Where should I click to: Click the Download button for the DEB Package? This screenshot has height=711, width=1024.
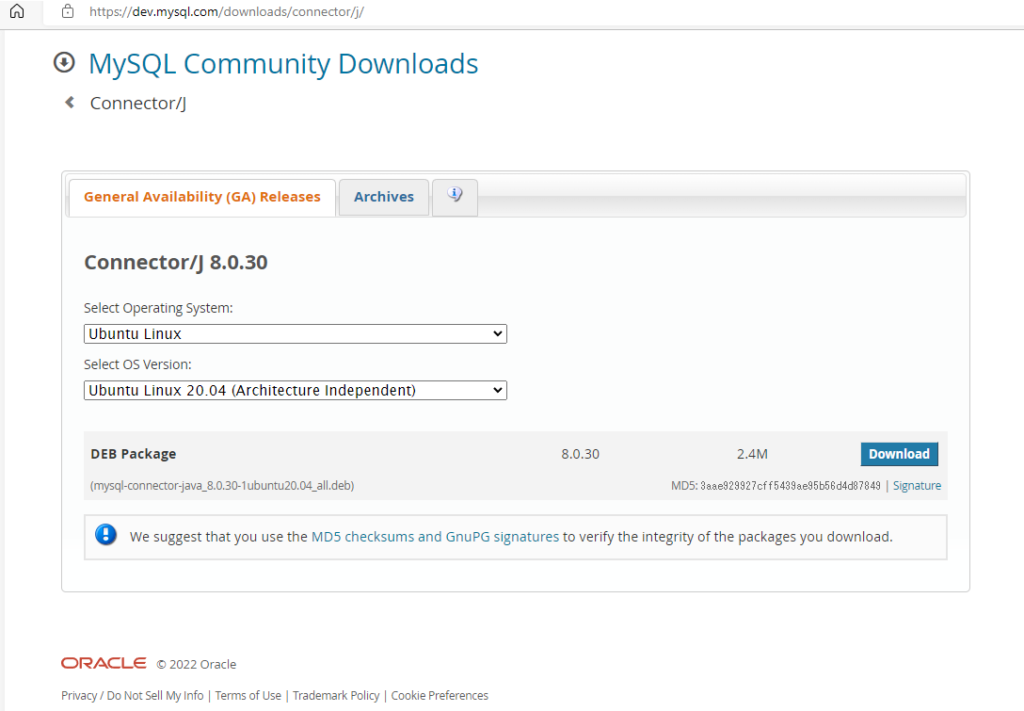(899, 453)
